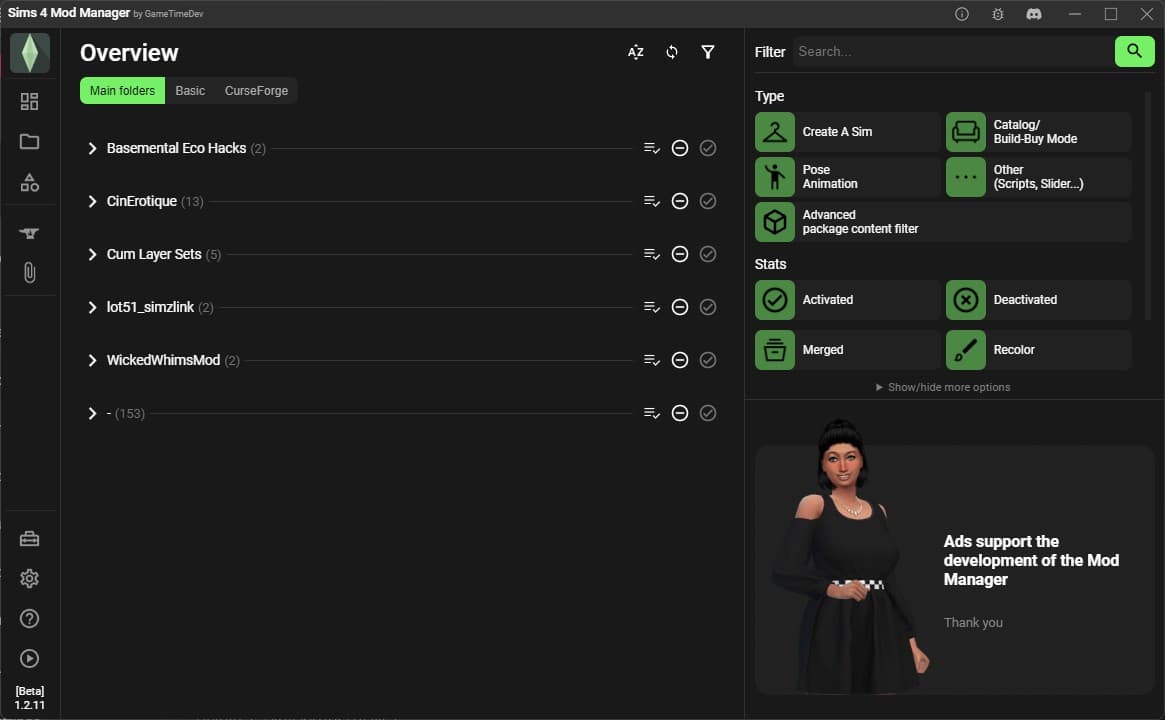Activate Cum Layer Sets with check circle
This screenshot has height=720, width=1165.
pos(708,254)
